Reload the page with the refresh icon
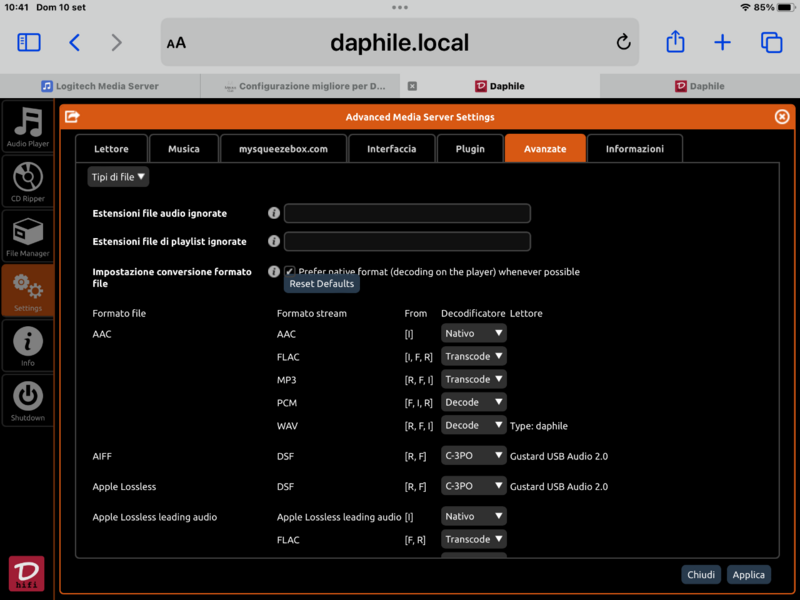The height and width of the screenshot is (600, 800). (x=623, y=42)
